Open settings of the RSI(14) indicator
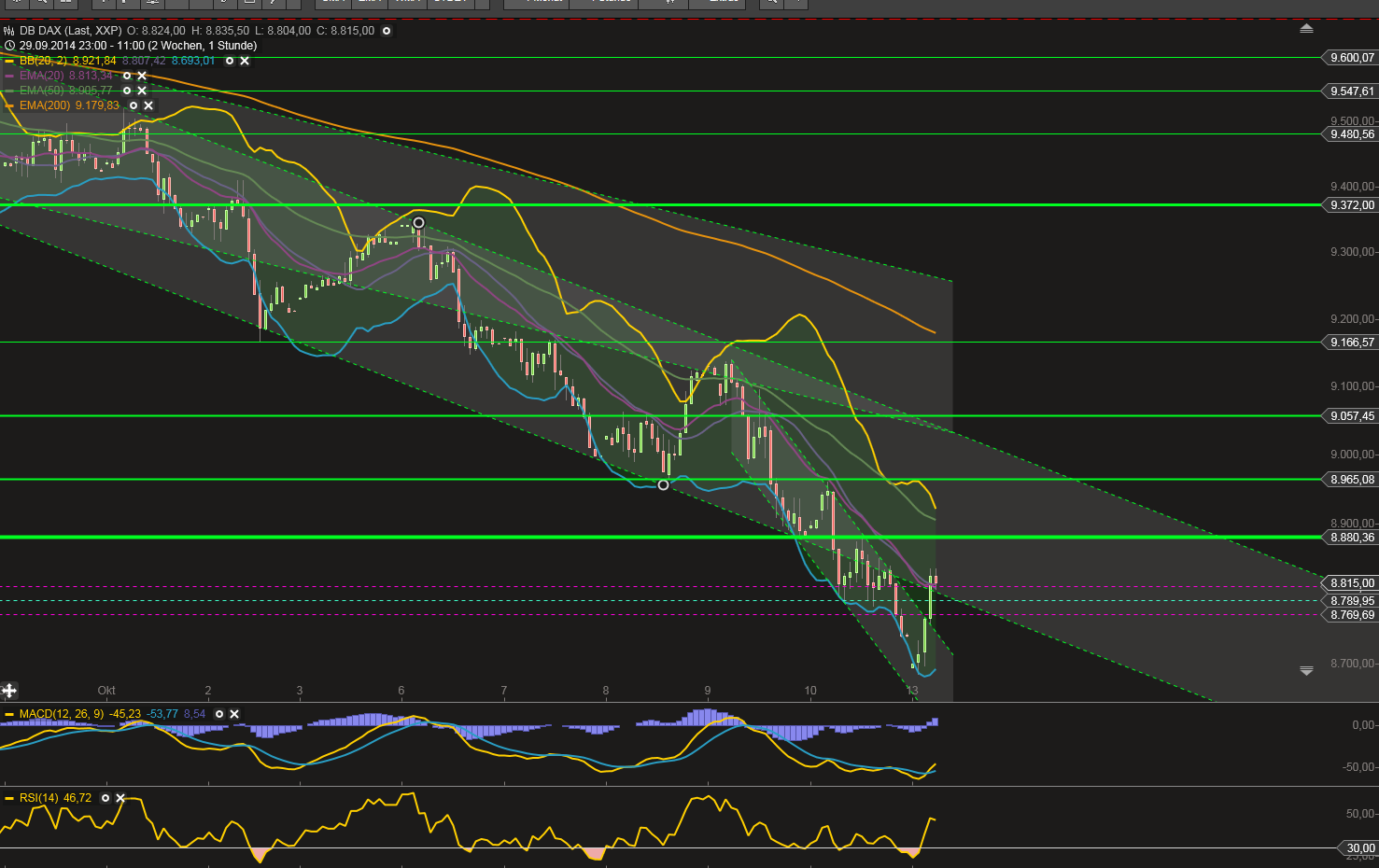 pos(106,798)
